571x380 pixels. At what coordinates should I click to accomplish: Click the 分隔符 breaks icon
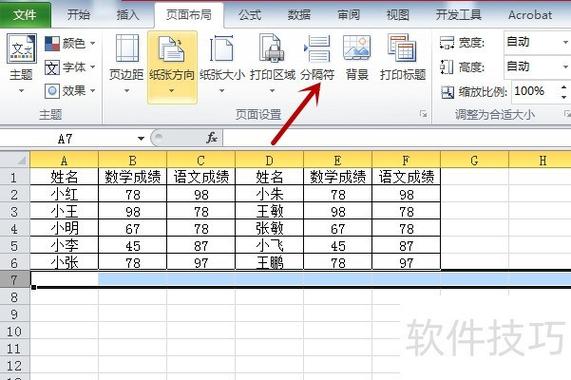coord(318,48)
